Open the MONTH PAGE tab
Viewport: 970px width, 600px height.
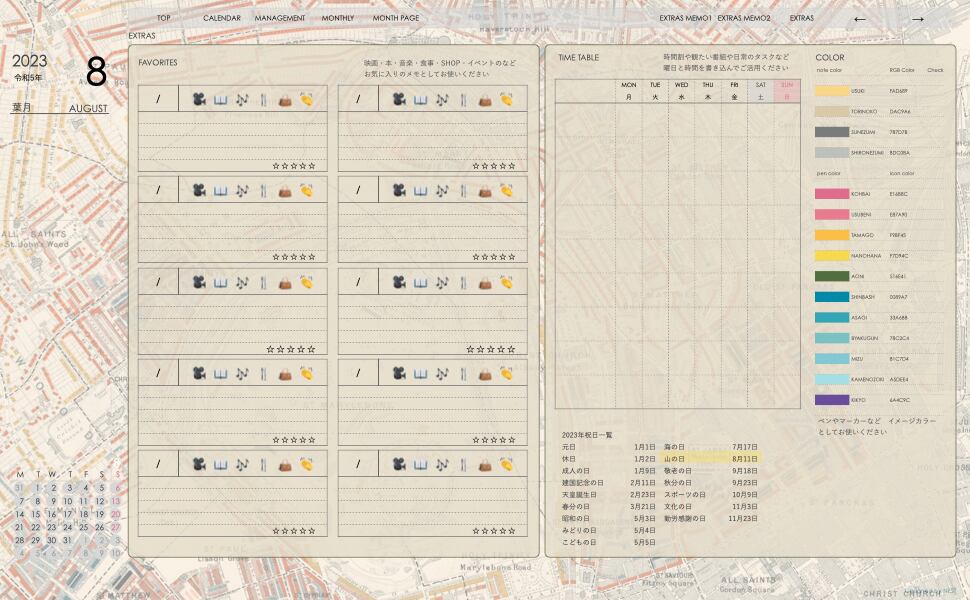(396, 18)
